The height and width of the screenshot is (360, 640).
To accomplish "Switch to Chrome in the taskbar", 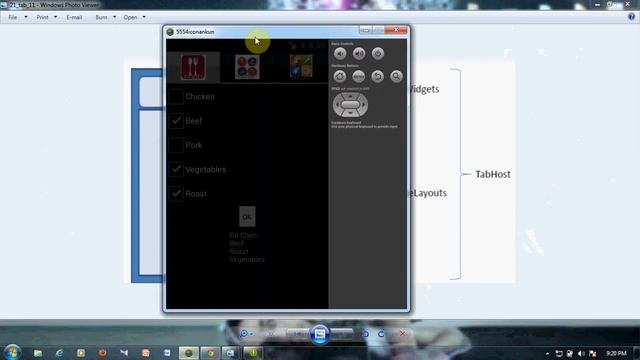I will point(210,353).
